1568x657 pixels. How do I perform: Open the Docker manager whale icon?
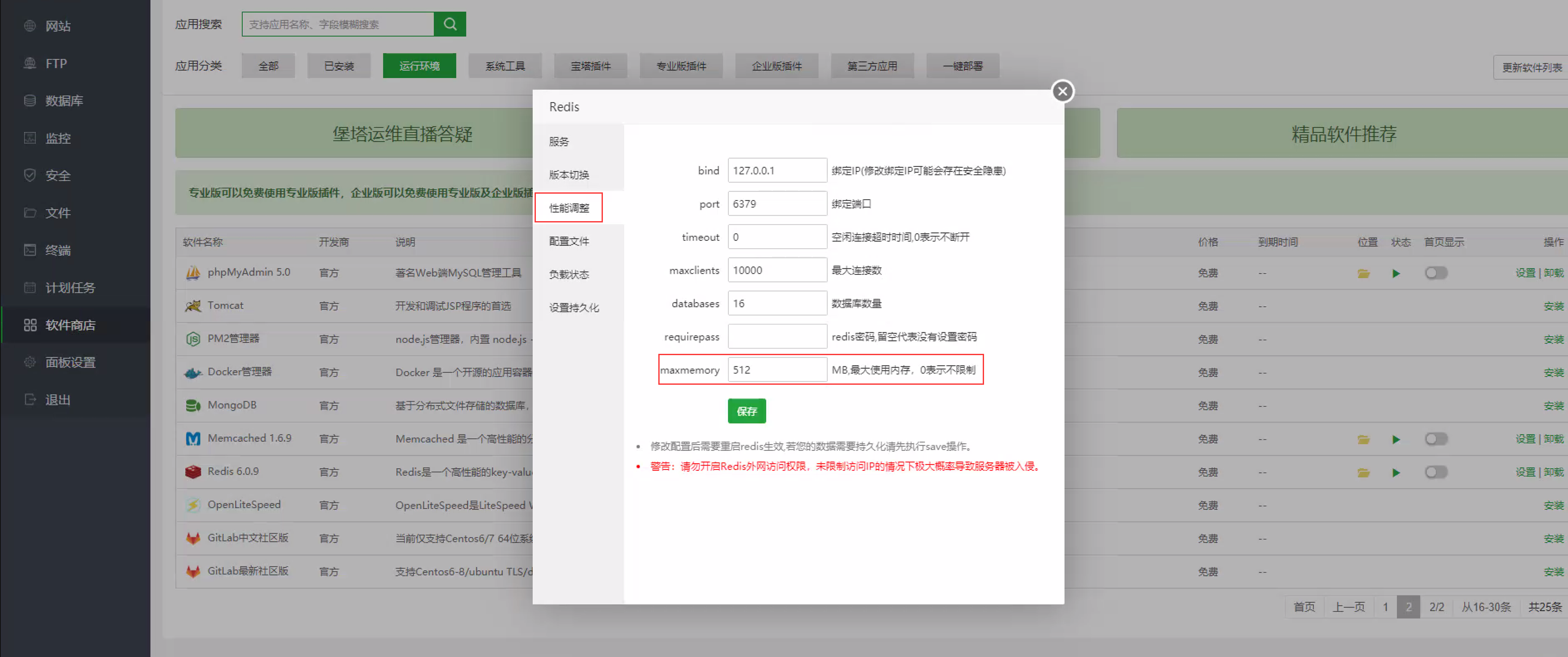pyautogui.click(x=193, y=372)
